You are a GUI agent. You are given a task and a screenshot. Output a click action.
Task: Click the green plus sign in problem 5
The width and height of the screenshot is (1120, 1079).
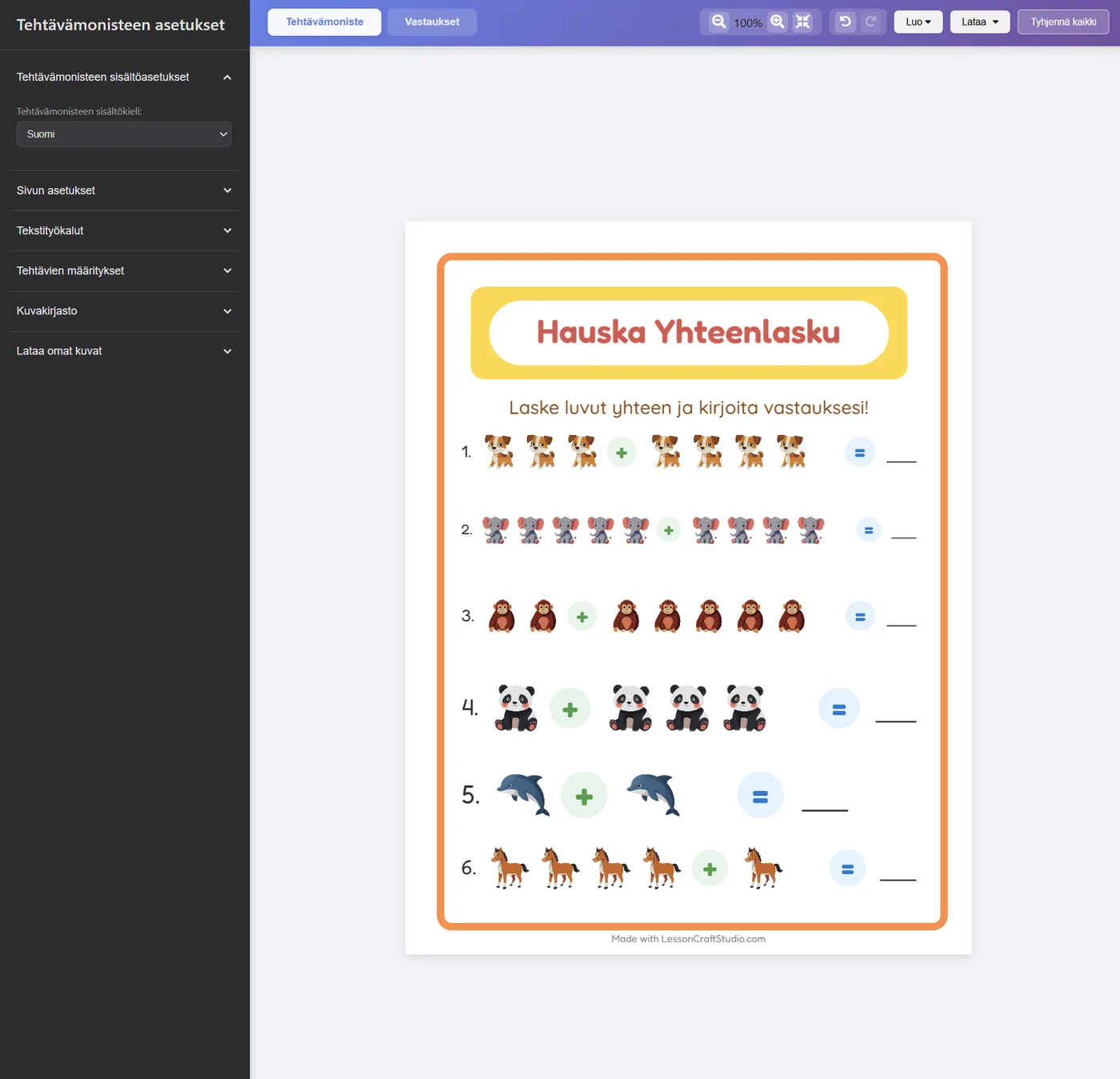click(x=584, y=796)
